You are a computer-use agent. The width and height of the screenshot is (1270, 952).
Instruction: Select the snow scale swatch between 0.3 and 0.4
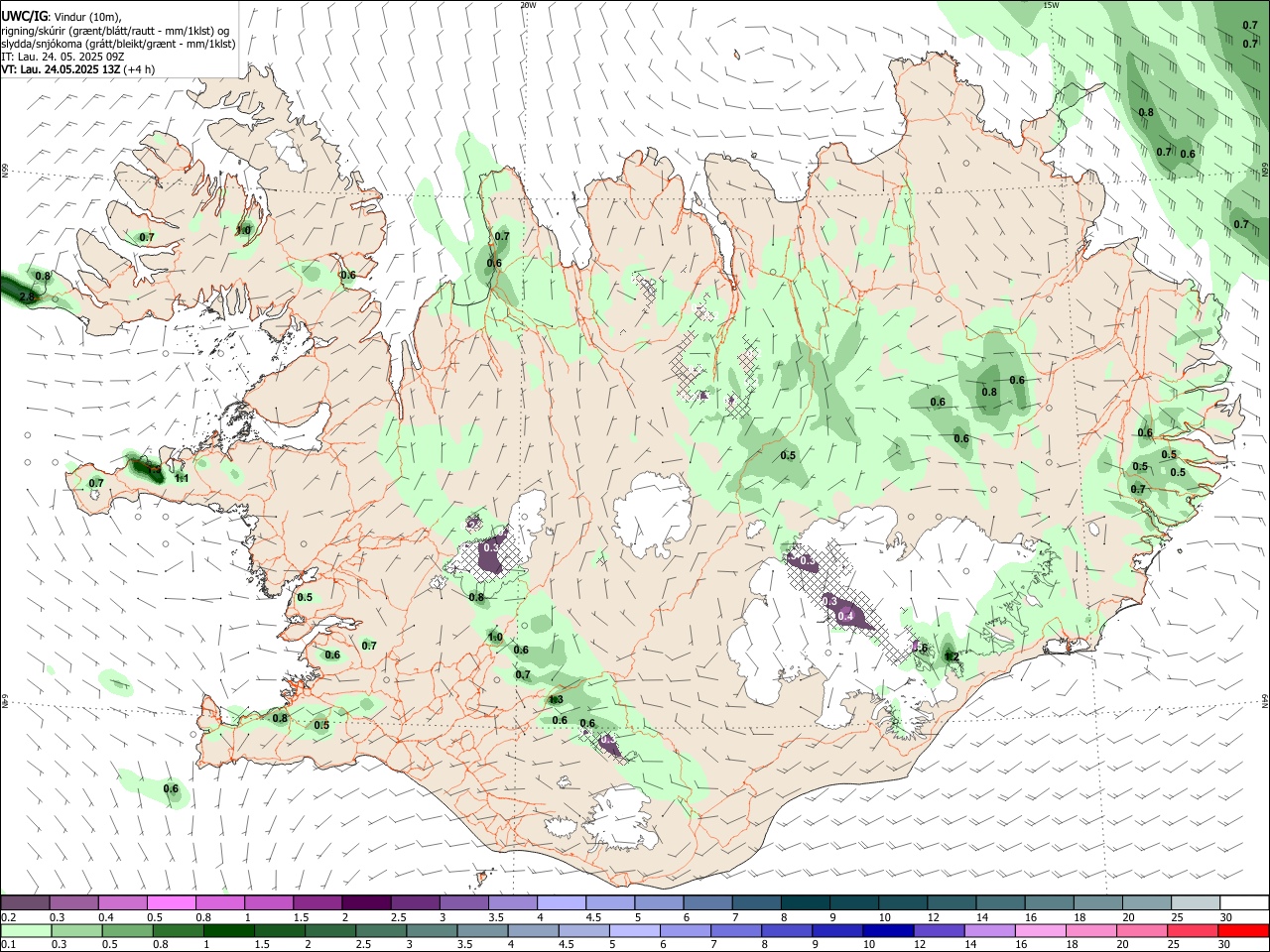[73, 903]
